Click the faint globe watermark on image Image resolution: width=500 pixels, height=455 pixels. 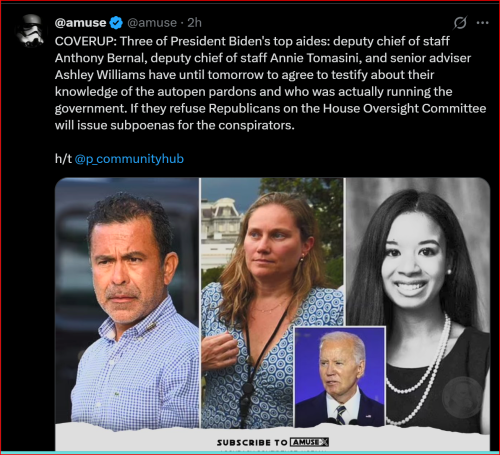tap(462, 397)
